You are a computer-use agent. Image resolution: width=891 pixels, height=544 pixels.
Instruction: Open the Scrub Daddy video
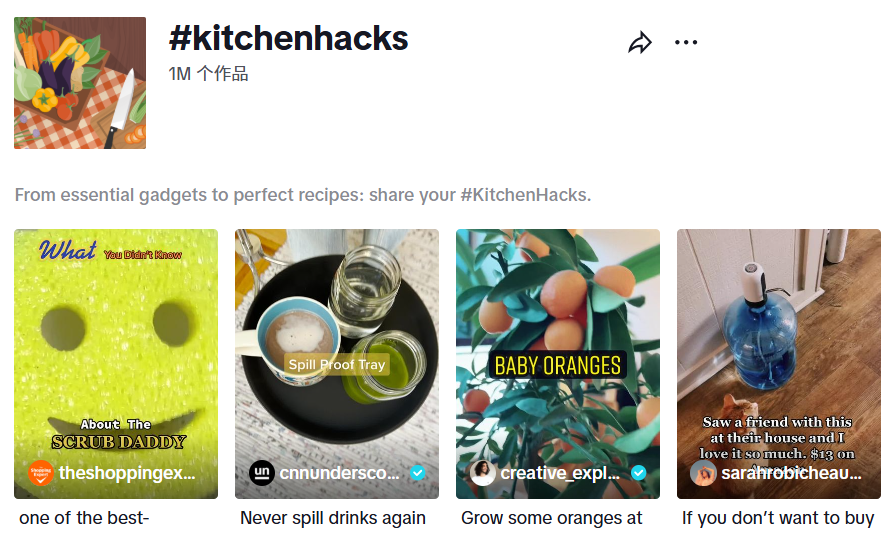point(116,340)
